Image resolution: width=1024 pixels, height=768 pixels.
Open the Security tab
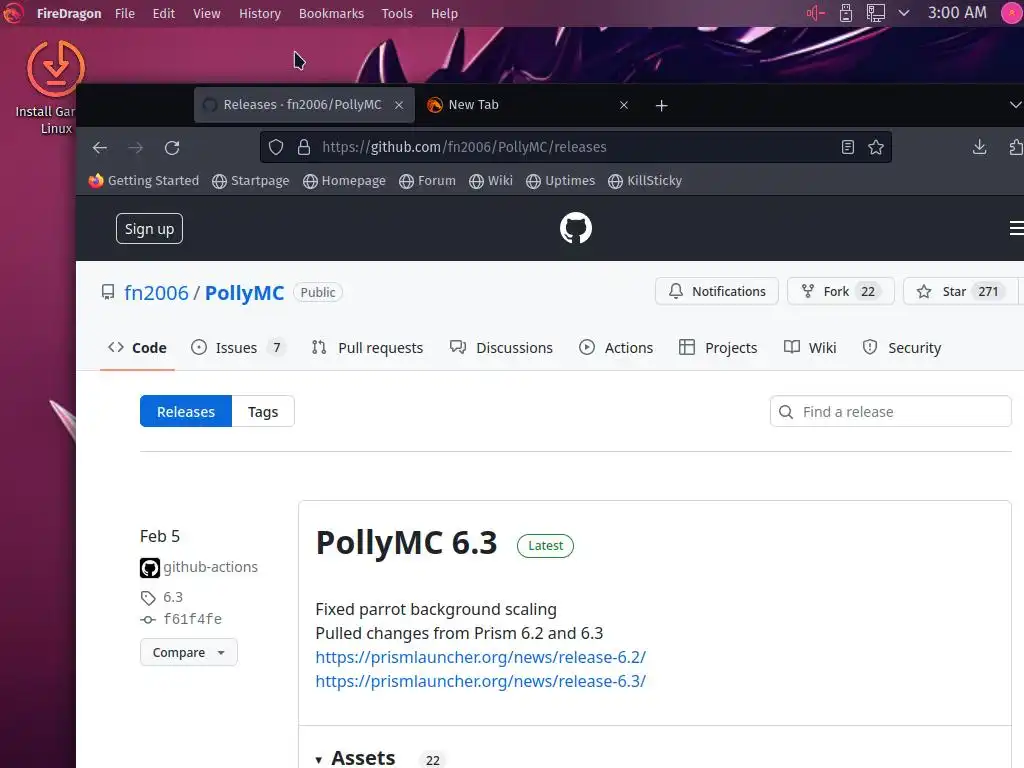[x=902, y=348]
